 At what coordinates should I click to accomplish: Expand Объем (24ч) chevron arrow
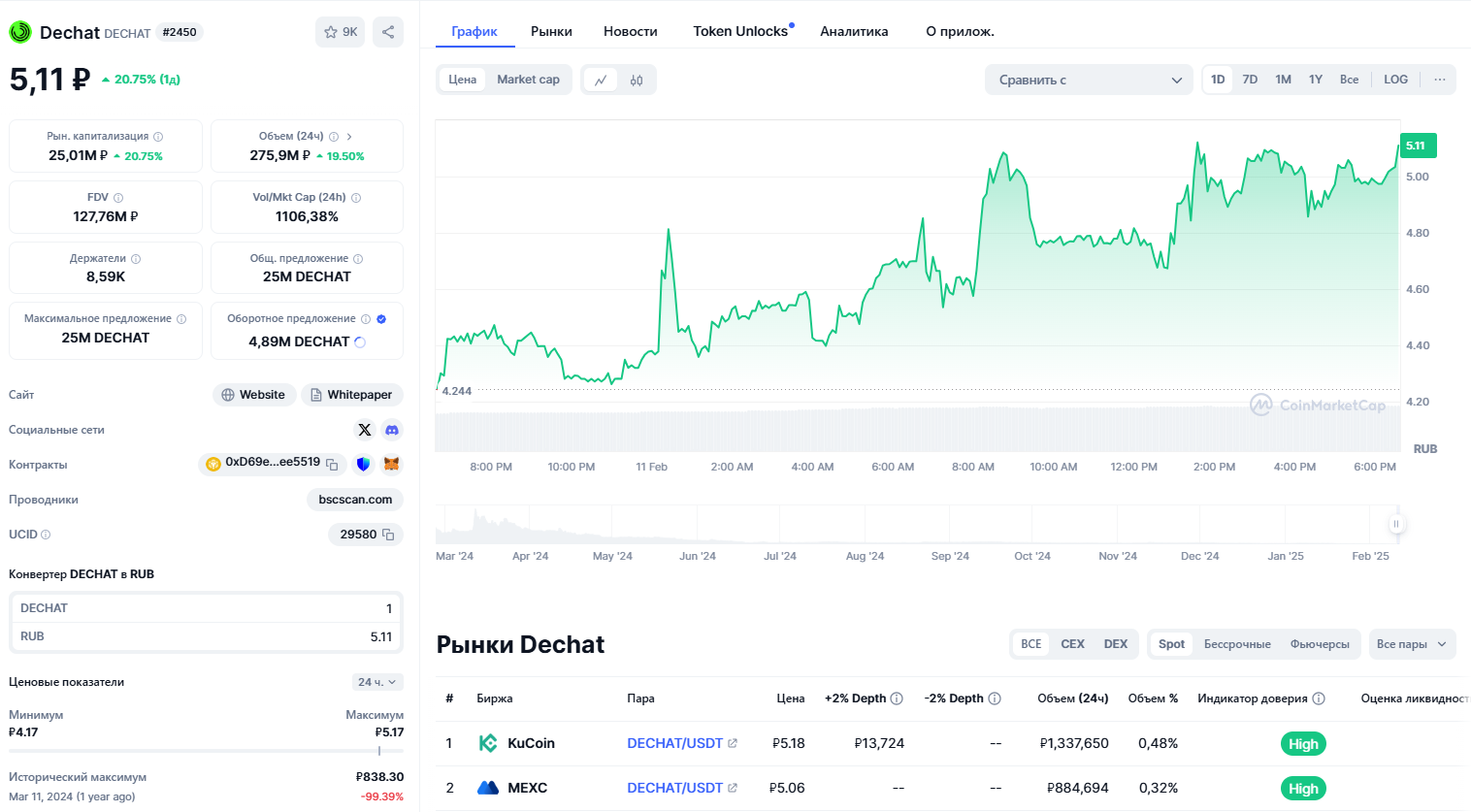click(349, 137)
